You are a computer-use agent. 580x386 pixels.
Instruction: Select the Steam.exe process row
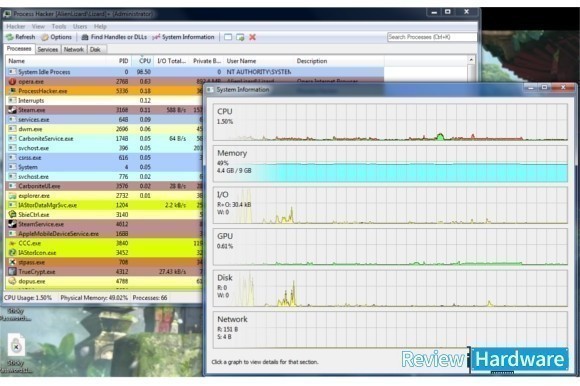click(x=104, y=110)
